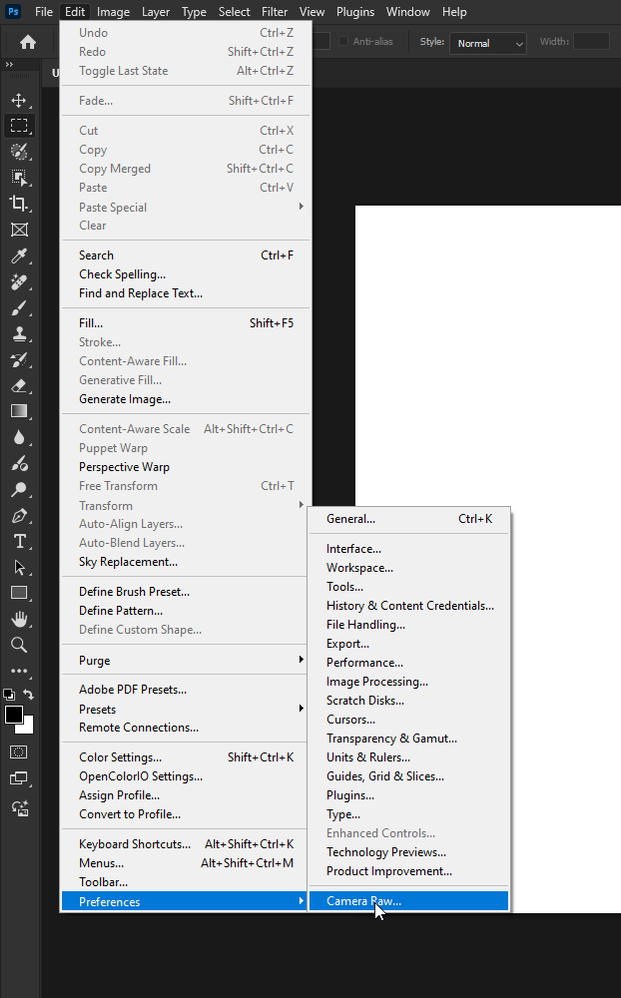
Task: Toggle the Anti-alias checkbox
Action: coord(344,41)
